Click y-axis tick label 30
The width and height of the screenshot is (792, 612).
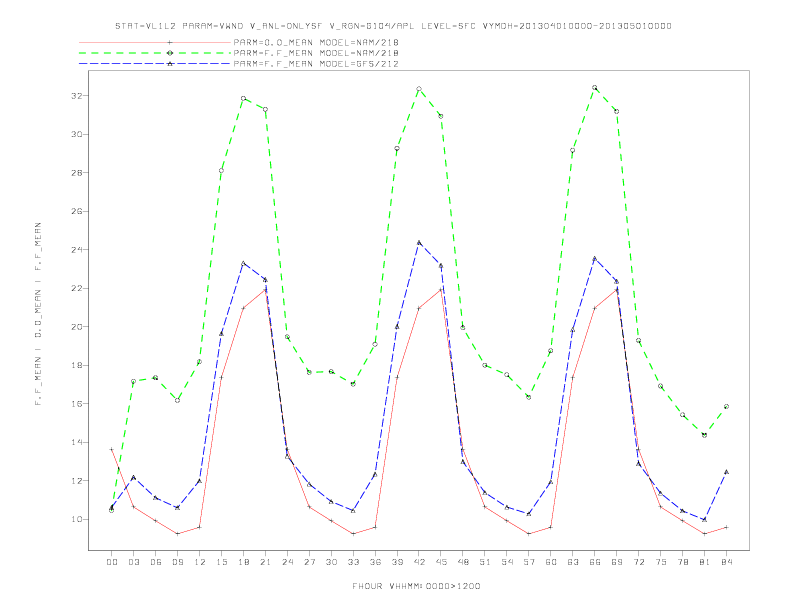tap(76, 134)
